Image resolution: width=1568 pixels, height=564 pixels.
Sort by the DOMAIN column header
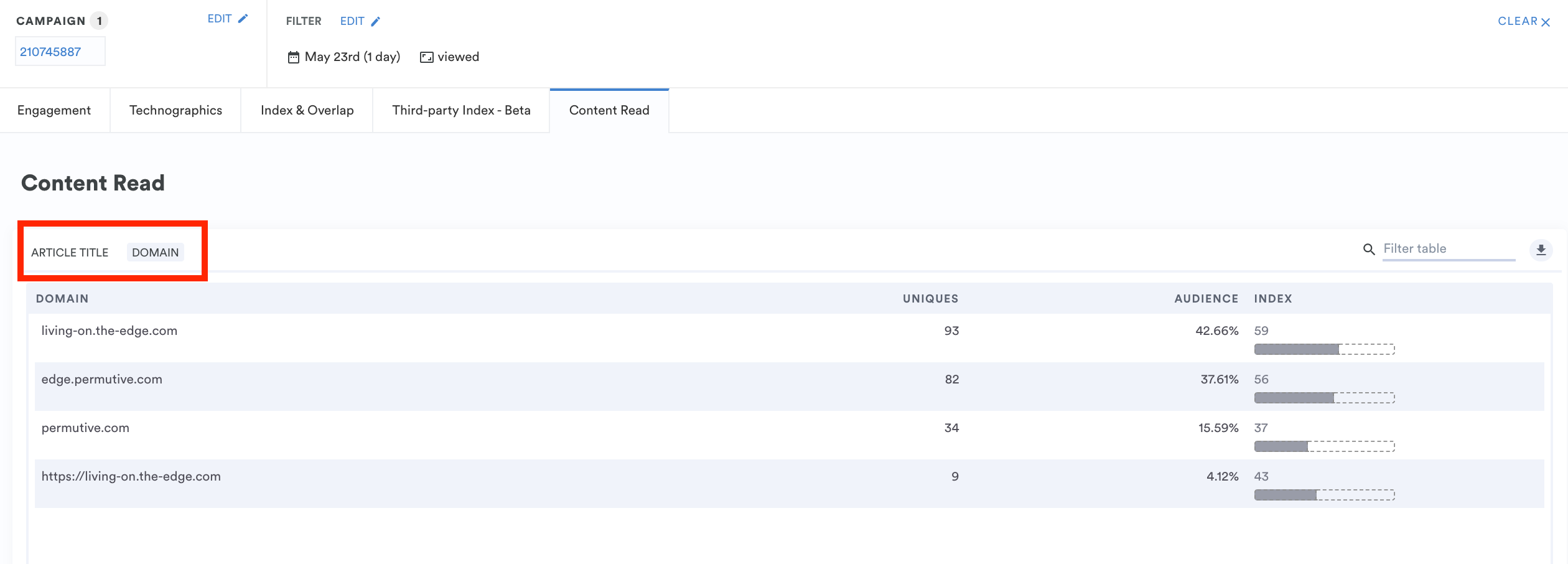(62, 299)
